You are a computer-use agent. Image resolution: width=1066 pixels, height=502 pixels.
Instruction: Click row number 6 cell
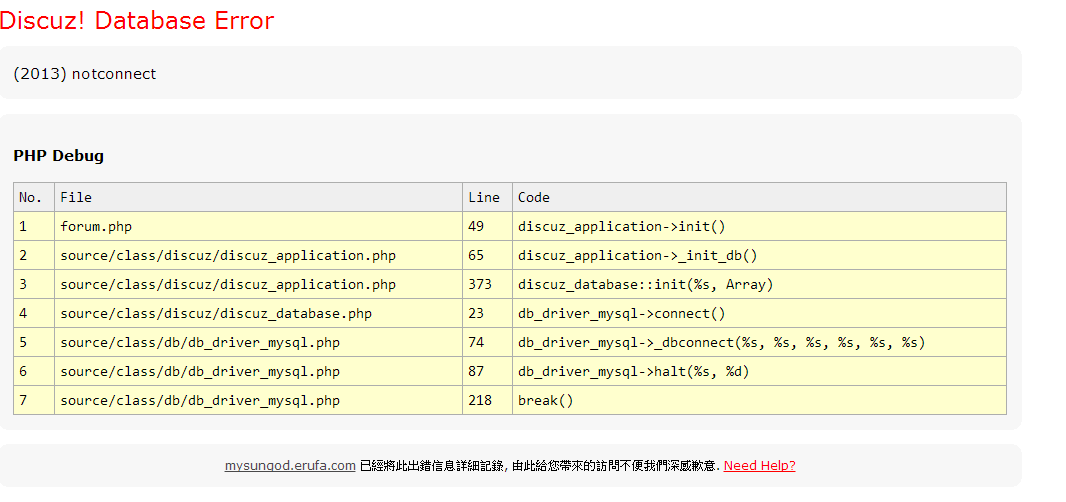(34, 371)
